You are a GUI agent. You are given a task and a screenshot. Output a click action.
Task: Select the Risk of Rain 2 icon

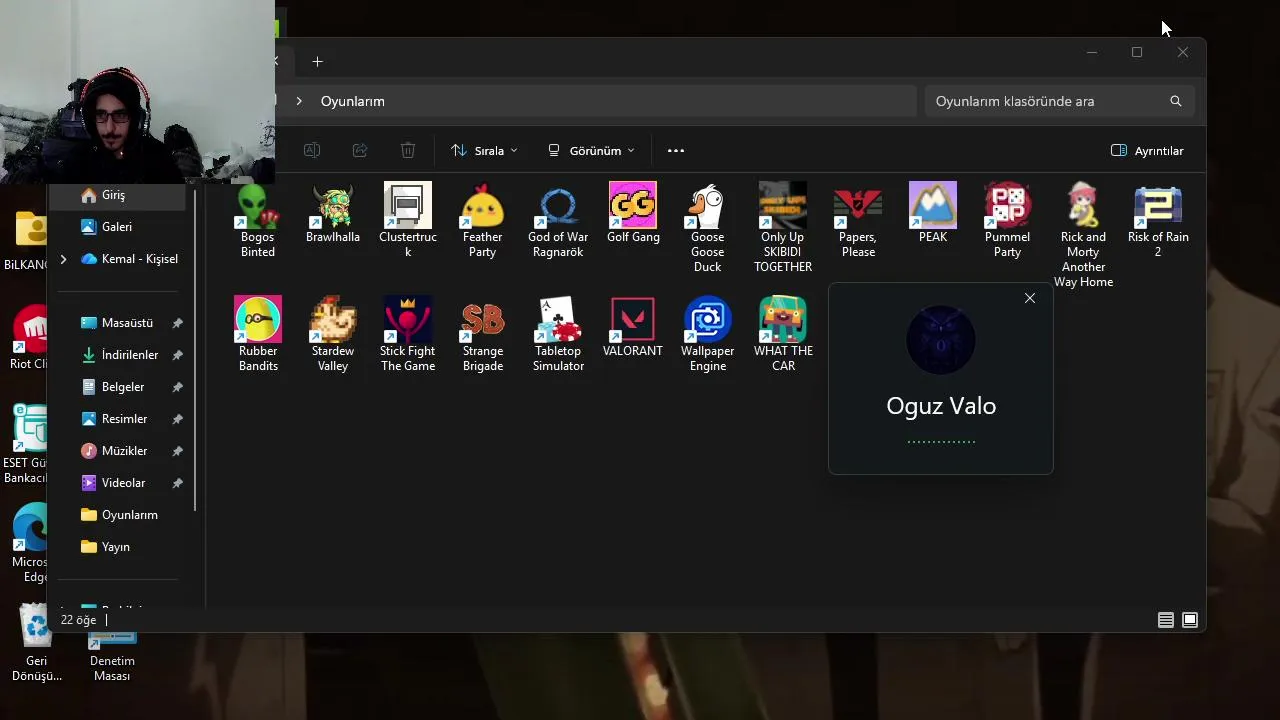(1158, 221)
